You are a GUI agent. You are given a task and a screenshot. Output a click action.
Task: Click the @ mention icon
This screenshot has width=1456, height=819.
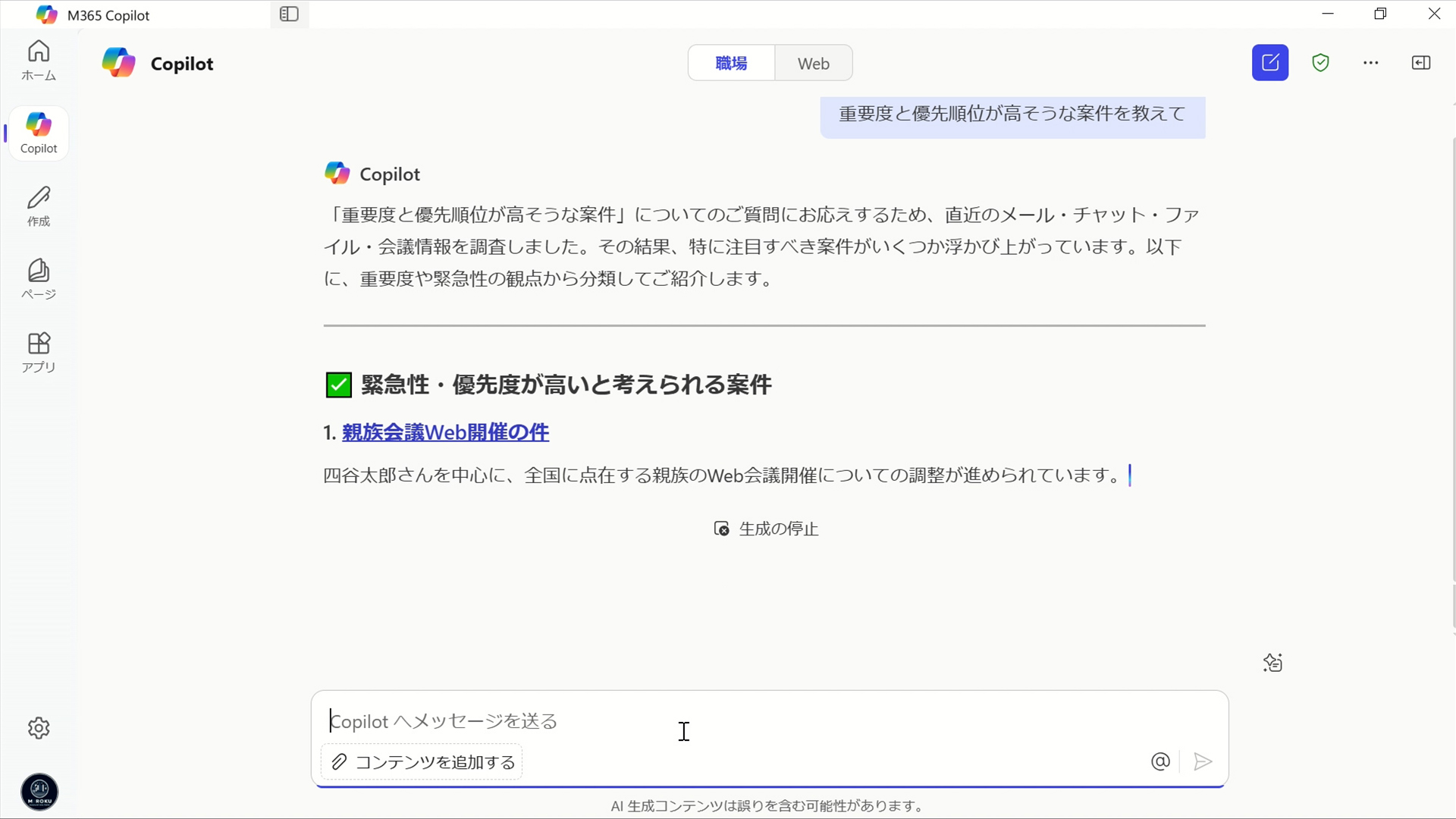[1160, 761]
